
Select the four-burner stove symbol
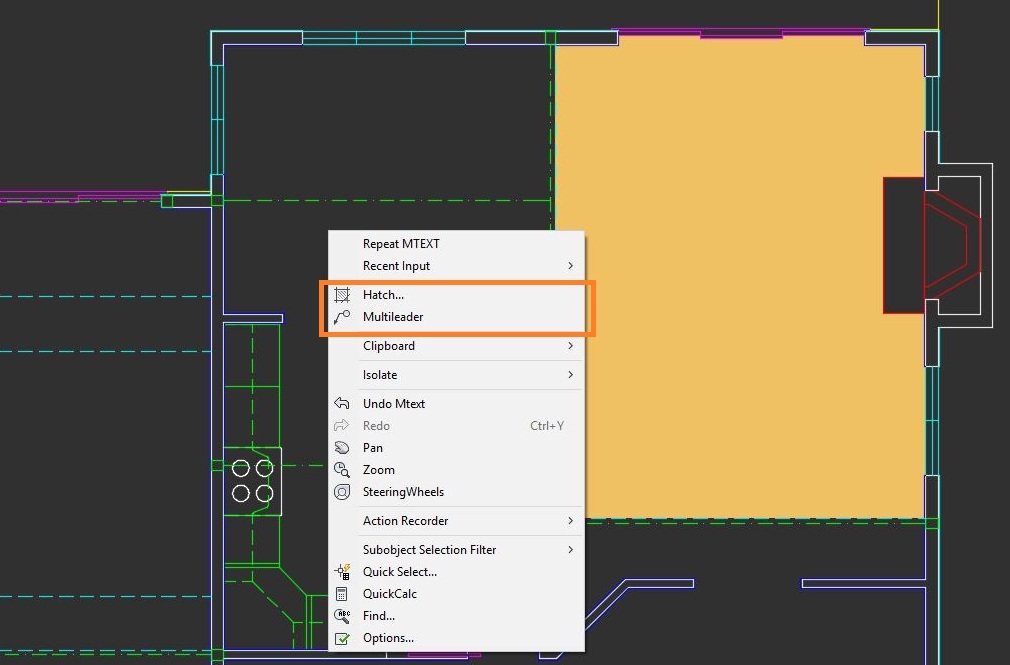pos(252,481)
